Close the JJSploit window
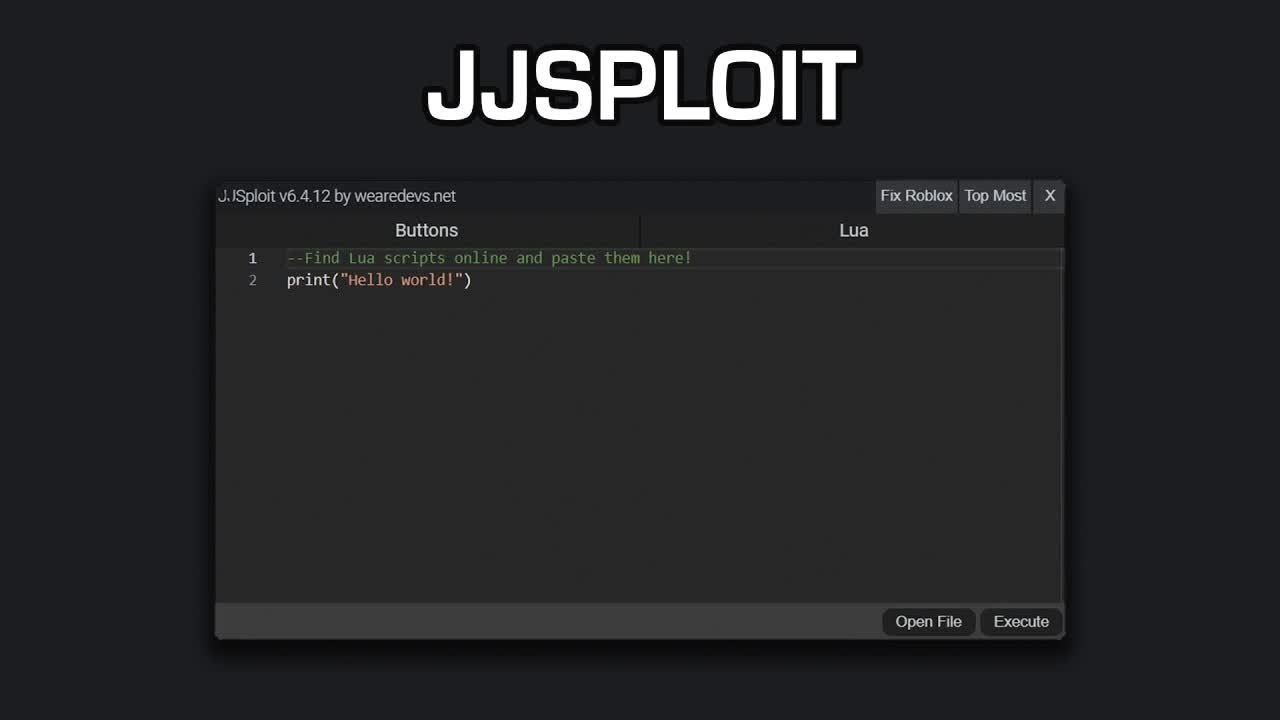This screenshot has width=1280, height=720. (x=1049, y=196)
